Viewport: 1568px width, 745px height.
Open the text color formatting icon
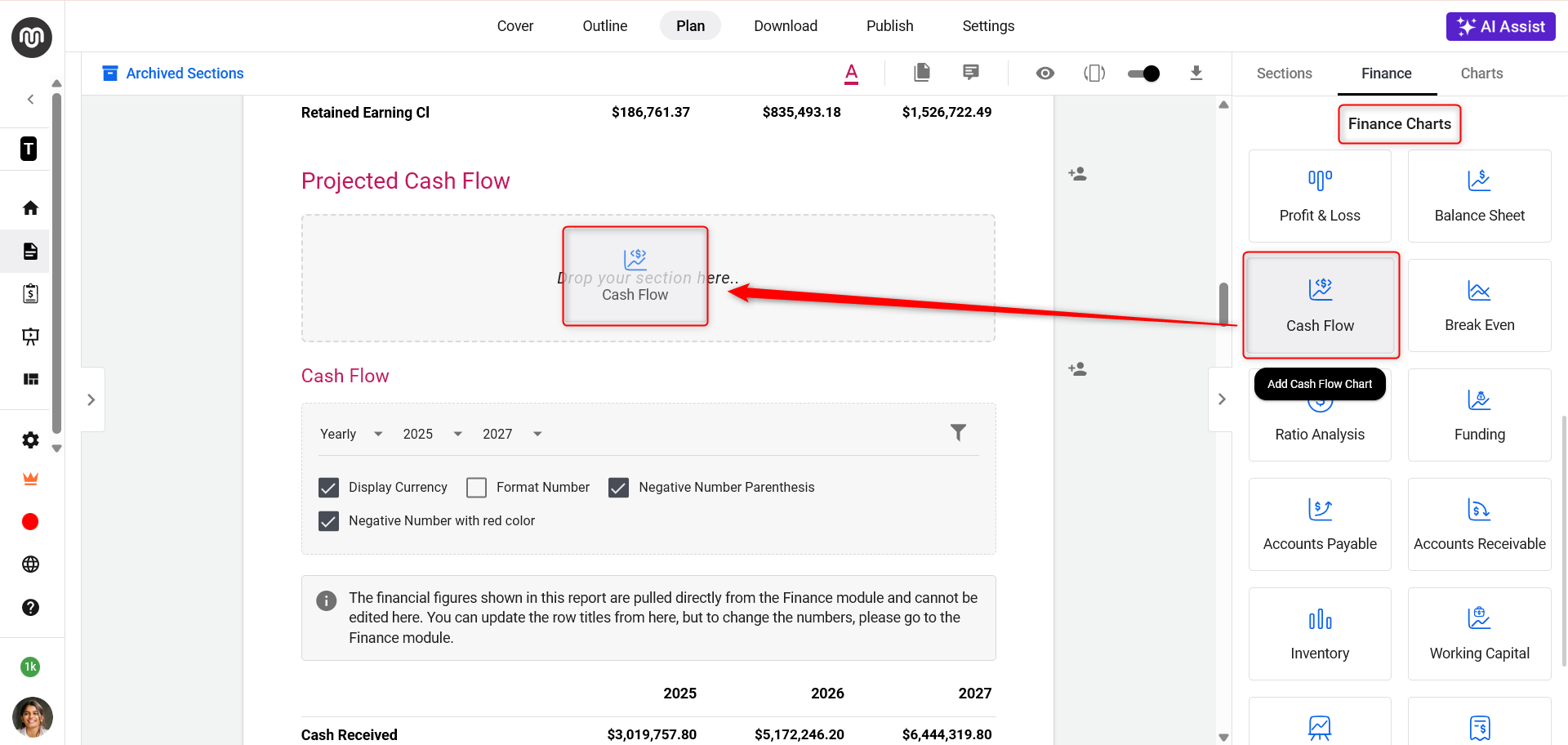(x=851, y=74)
